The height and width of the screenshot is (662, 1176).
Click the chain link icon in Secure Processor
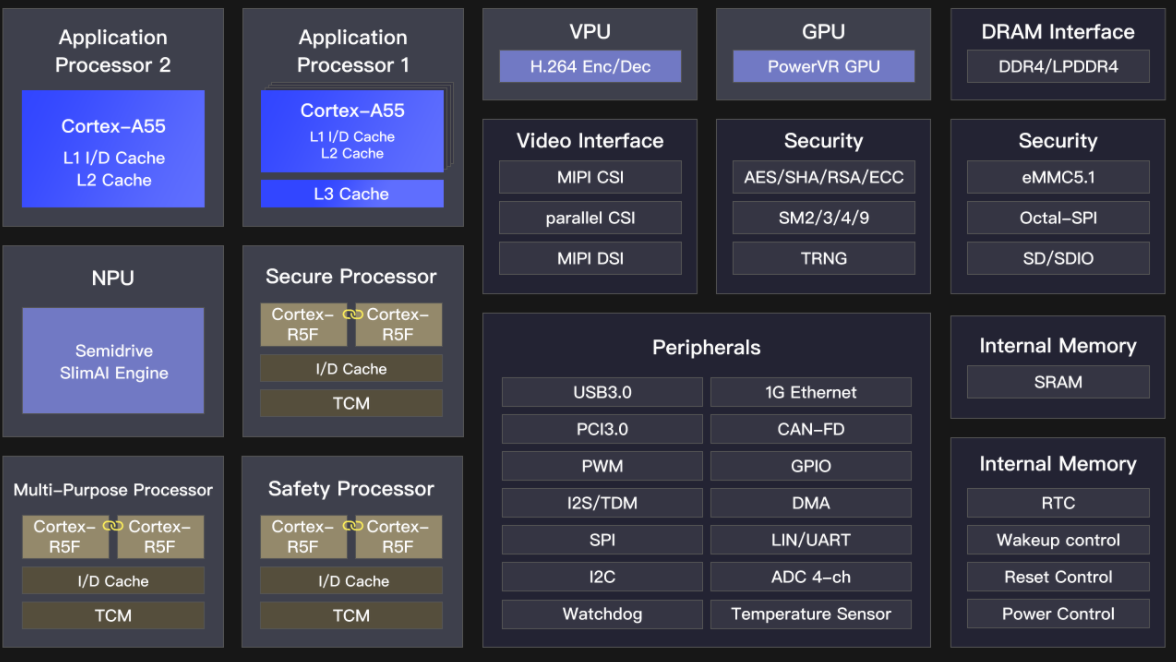click(351, 314)
